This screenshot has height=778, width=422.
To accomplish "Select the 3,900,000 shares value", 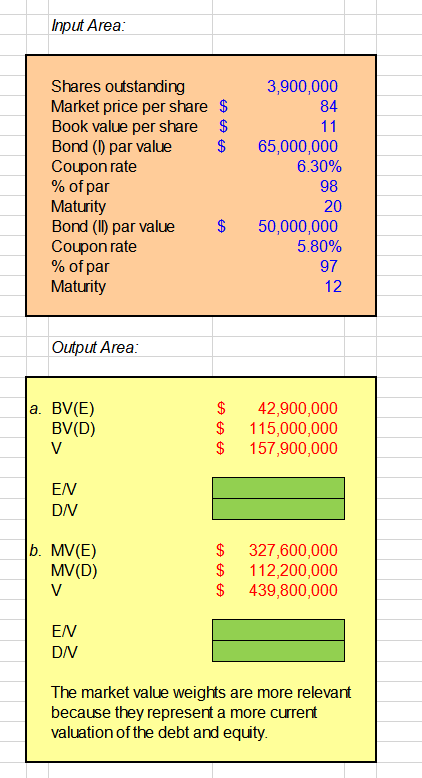I will point(302,86).
